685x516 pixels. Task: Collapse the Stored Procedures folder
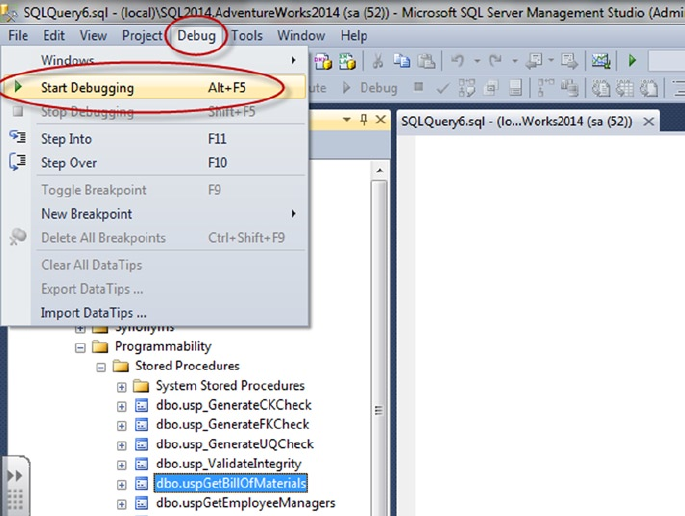(101, 367)
